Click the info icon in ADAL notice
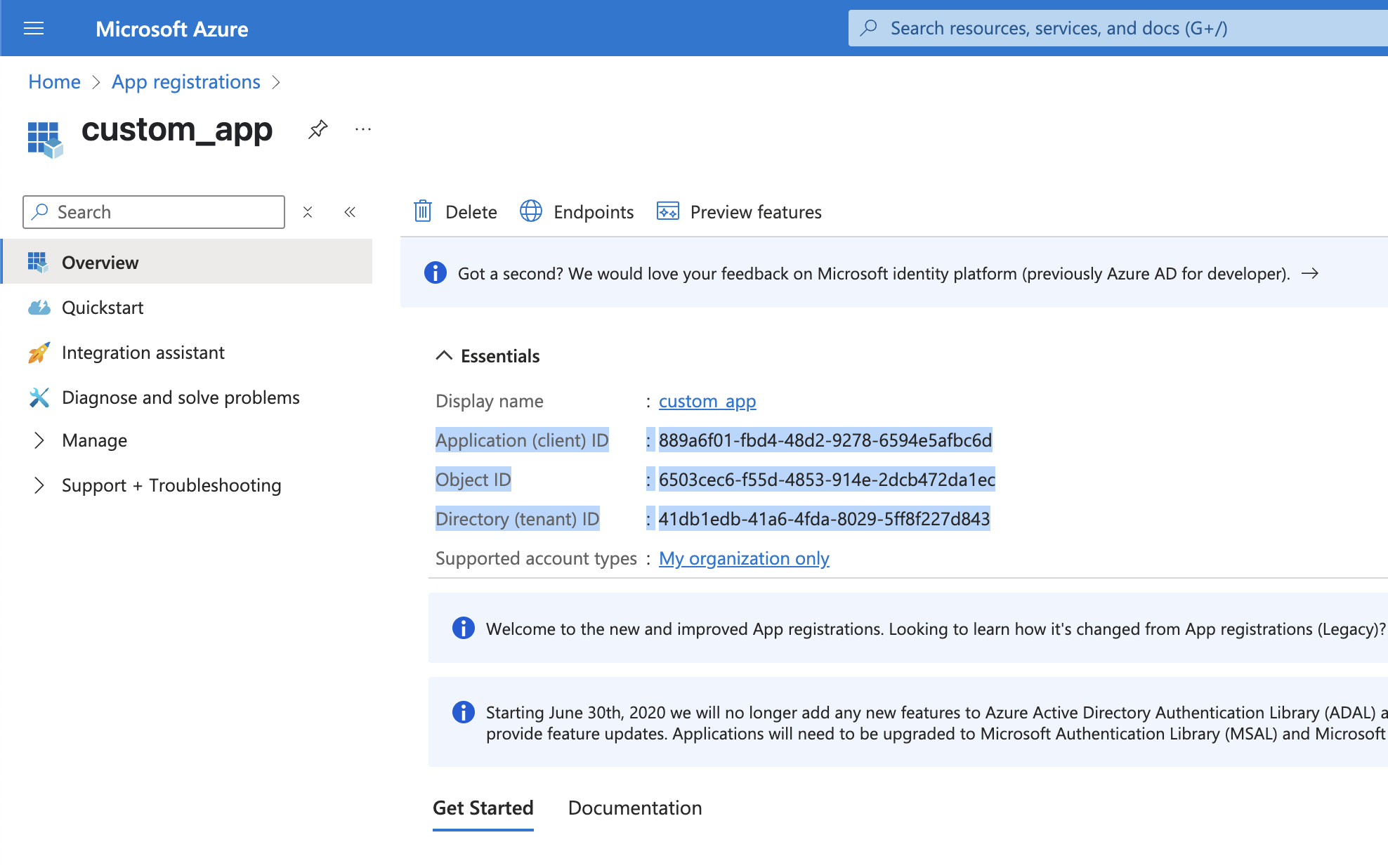This screenshot has height=868, width=1388. click(x=464, y=712)
